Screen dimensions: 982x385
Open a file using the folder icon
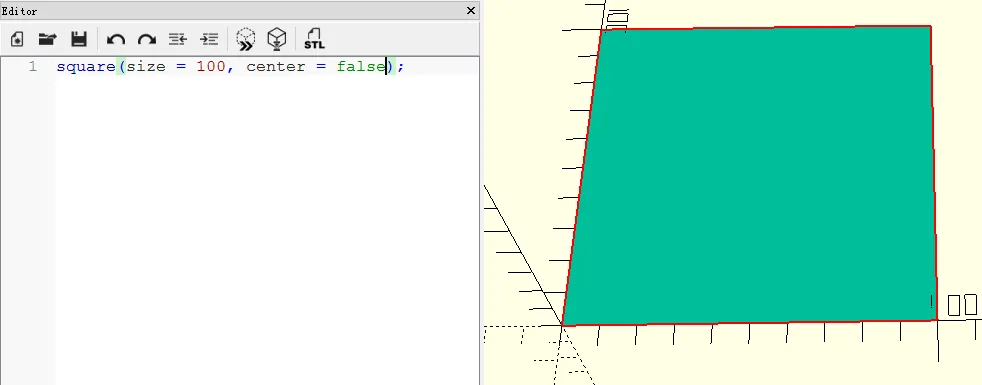[x=48, y=39]
